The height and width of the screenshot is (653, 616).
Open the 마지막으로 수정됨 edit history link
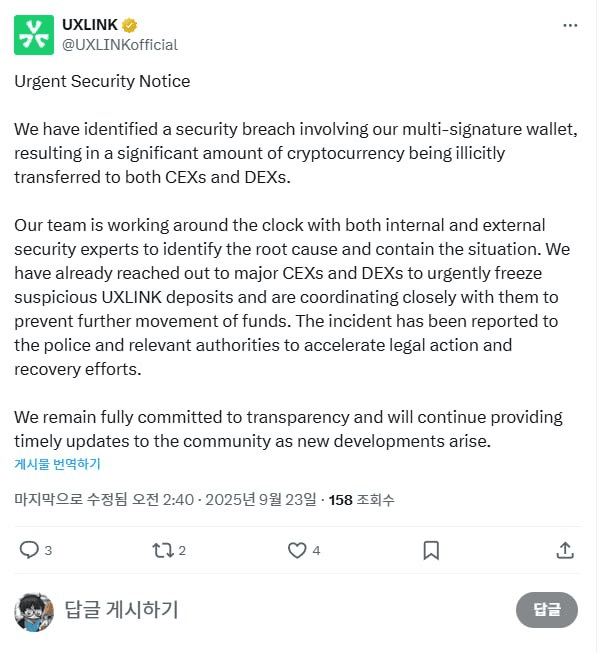70,499
